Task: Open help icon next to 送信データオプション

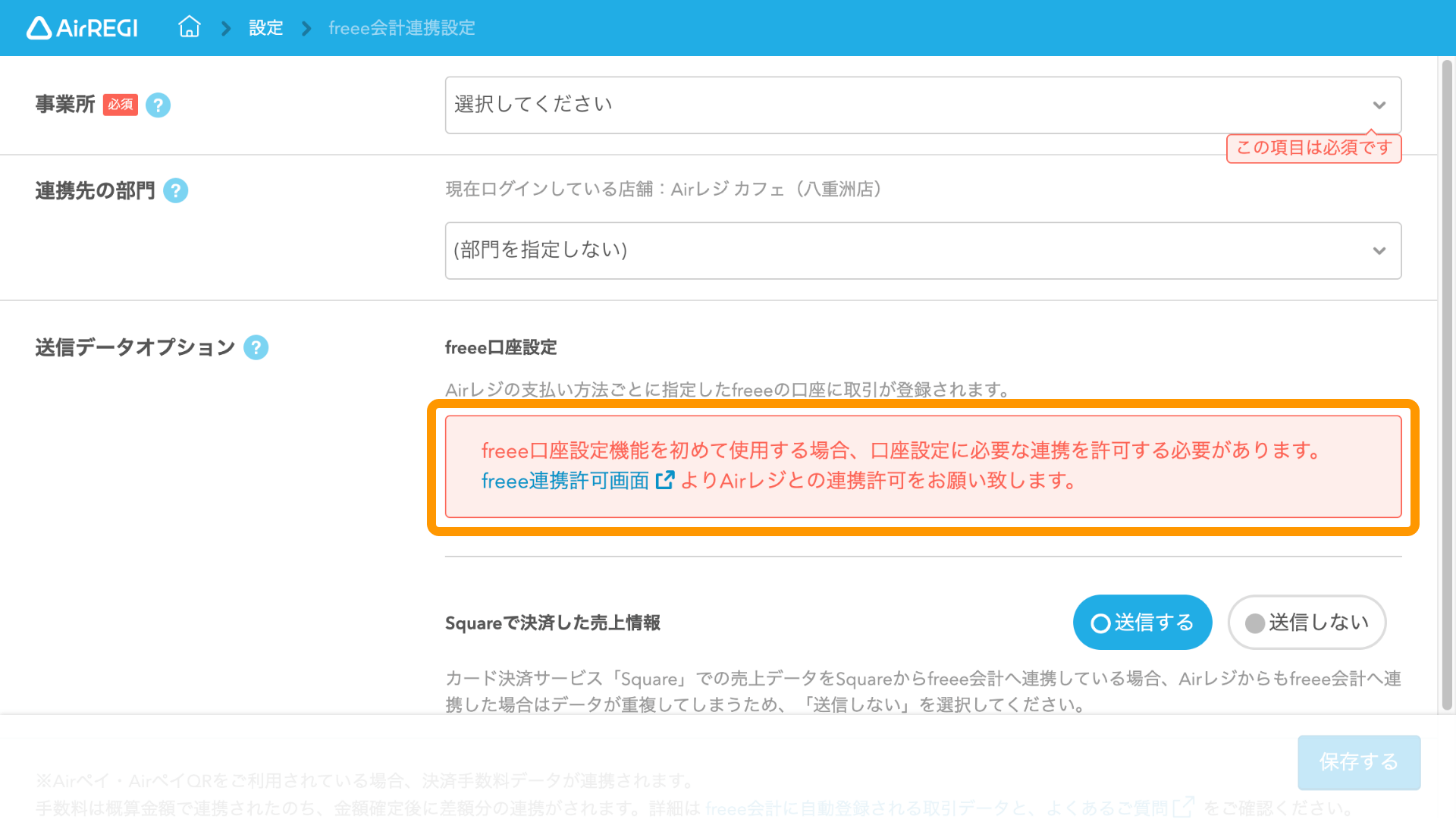Action: [256, 347]
